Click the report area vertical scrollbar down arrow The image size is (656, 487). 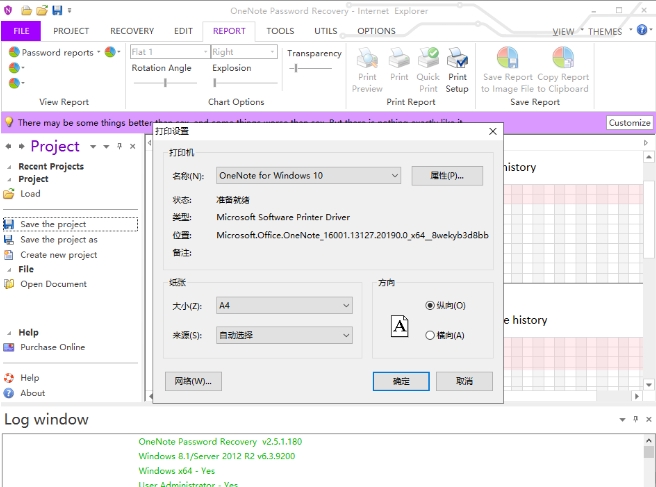click(x=648, y=384)
